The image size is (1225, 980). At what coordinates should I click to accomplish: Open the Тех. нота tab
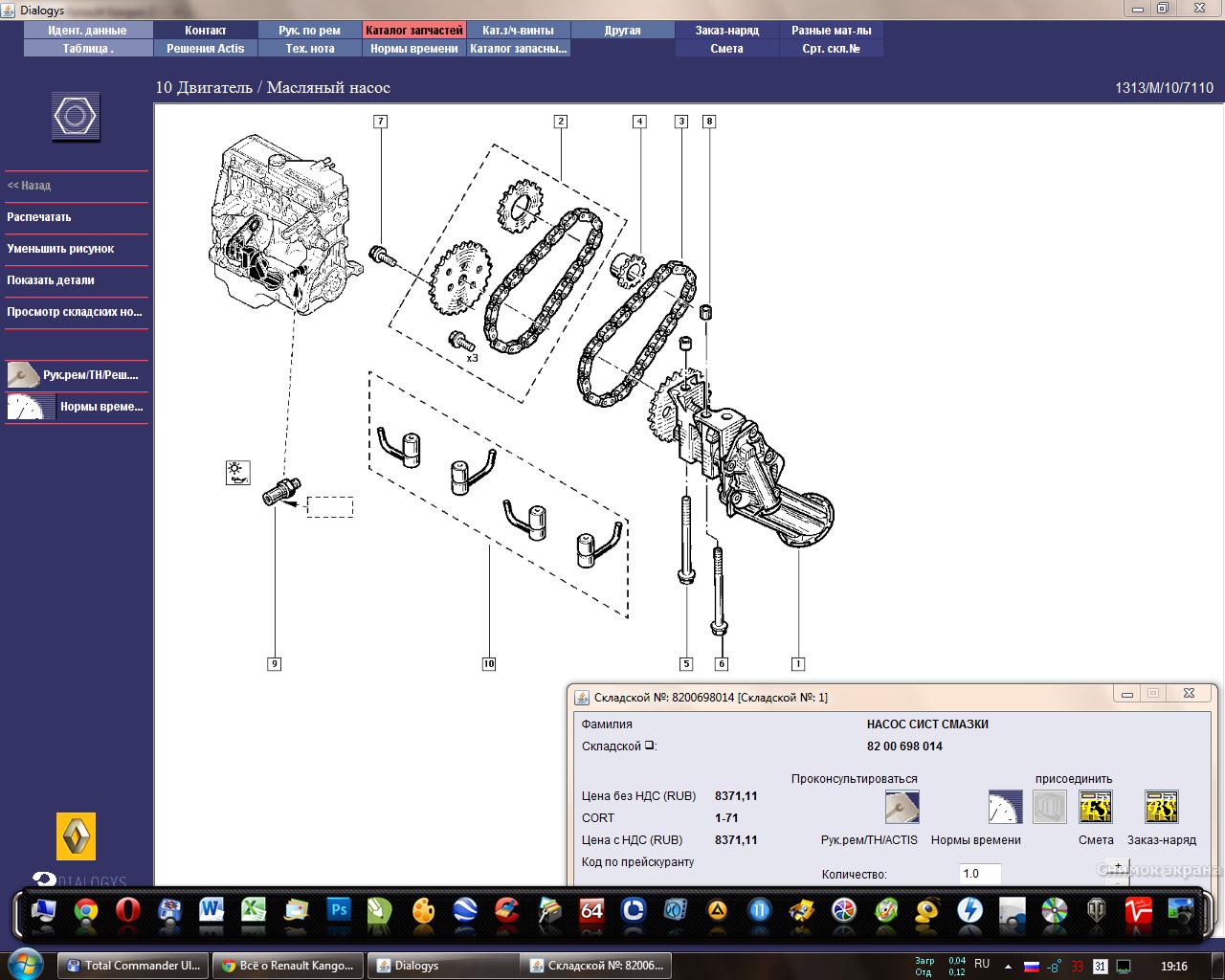(309, 49)
